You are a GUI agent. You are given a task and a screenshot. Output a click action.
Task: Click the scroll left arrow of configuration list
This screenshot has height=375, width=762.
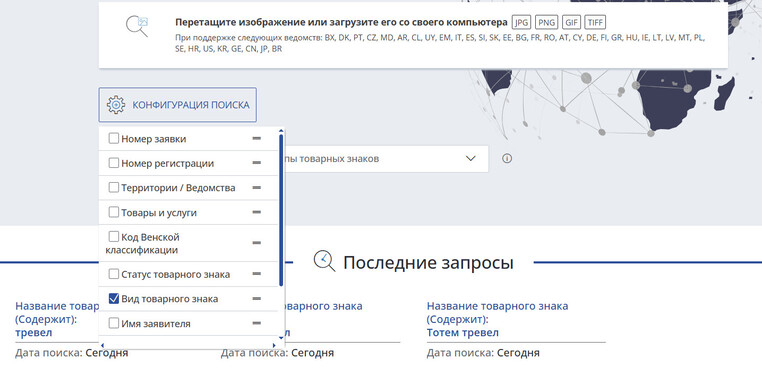tap(102, 345)
